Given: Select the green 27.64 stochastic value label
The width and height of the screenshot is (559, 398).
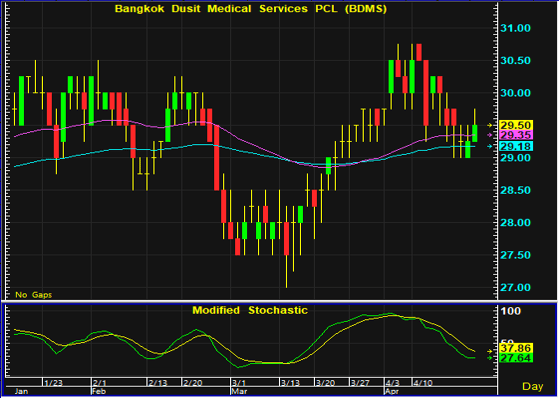Looking at the screenshot, I should [x=516, y=358].
